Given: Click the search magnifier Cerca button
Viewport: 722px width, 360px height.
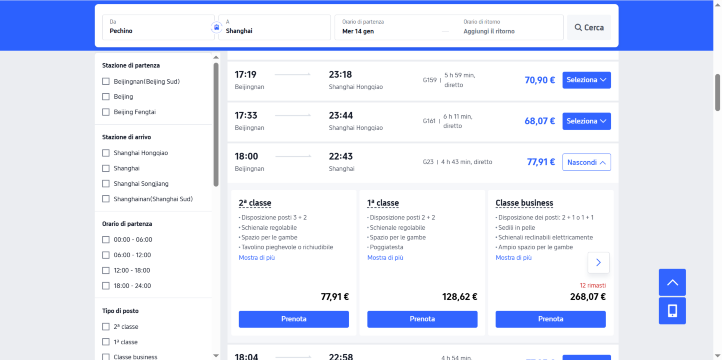Looking at the screenshot, I should click(588, 28).
